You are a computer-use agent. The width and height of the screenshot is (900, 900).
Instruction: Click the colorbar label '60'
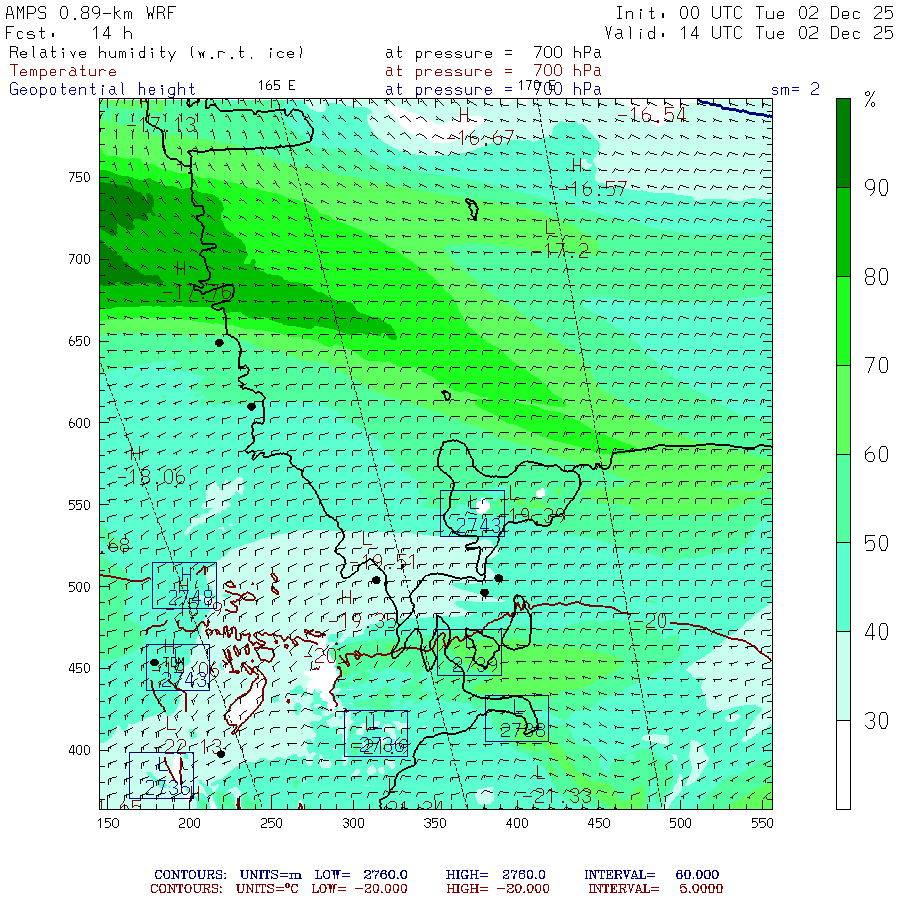[876, 455]
